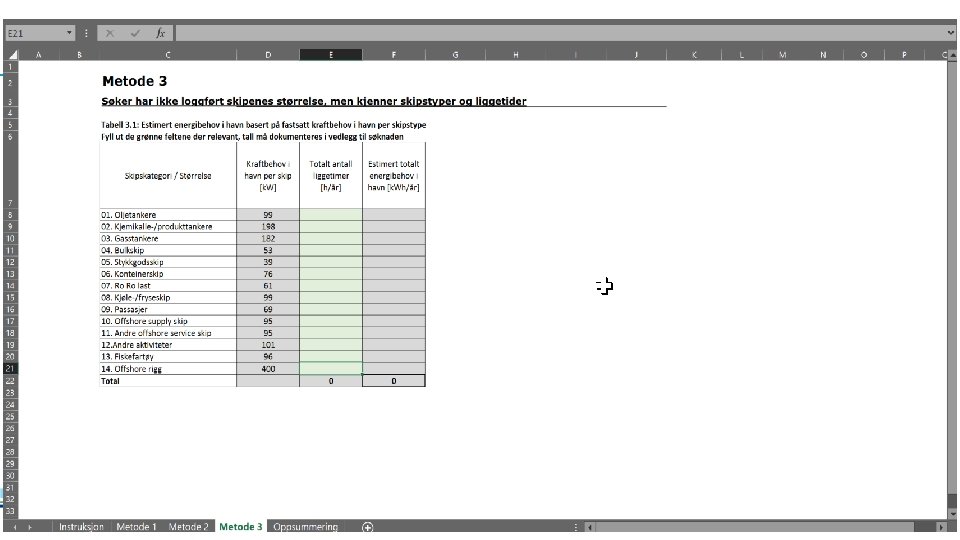Click the sheet tab scroll-right arrow
This screenshot has height=540, width=960.
pyautogui.click(x=29, y=527)
